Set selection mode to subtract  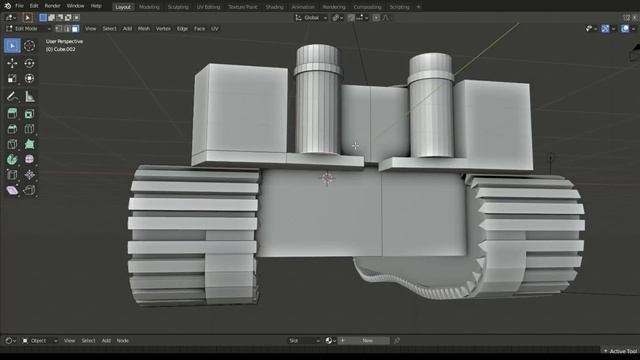60,18
